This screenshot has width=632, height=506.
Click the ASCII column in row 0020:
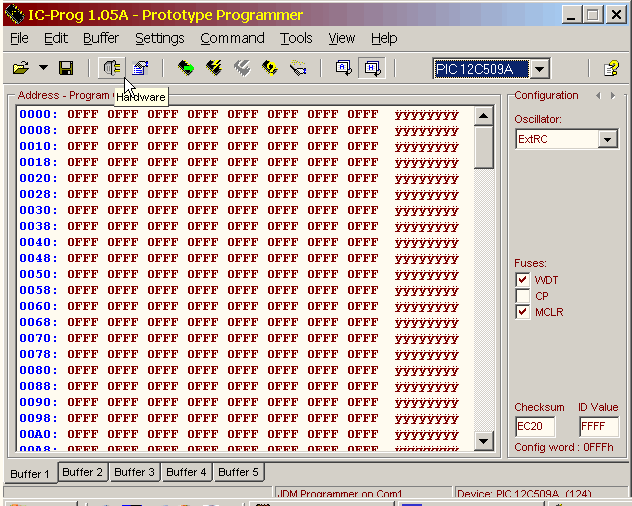click(x=427, y=178)
